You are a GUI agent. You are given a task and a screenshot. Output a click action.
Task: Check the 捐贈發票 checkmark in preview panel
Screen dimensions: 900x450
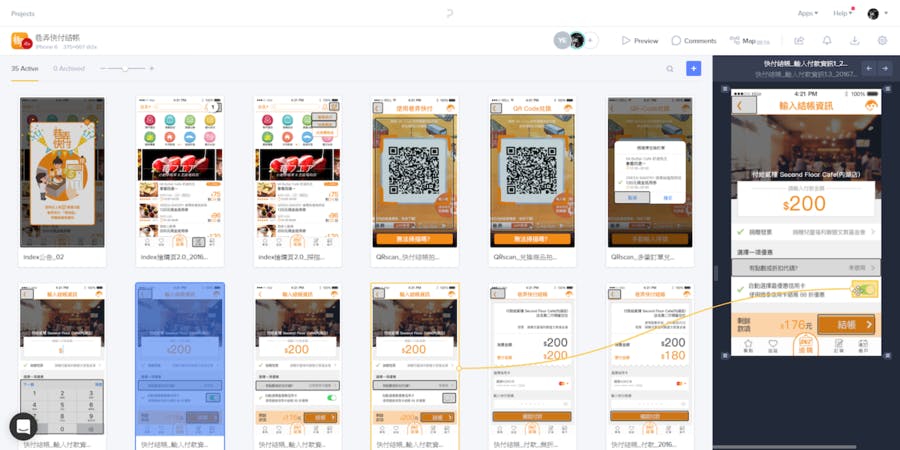click(741, 232)
